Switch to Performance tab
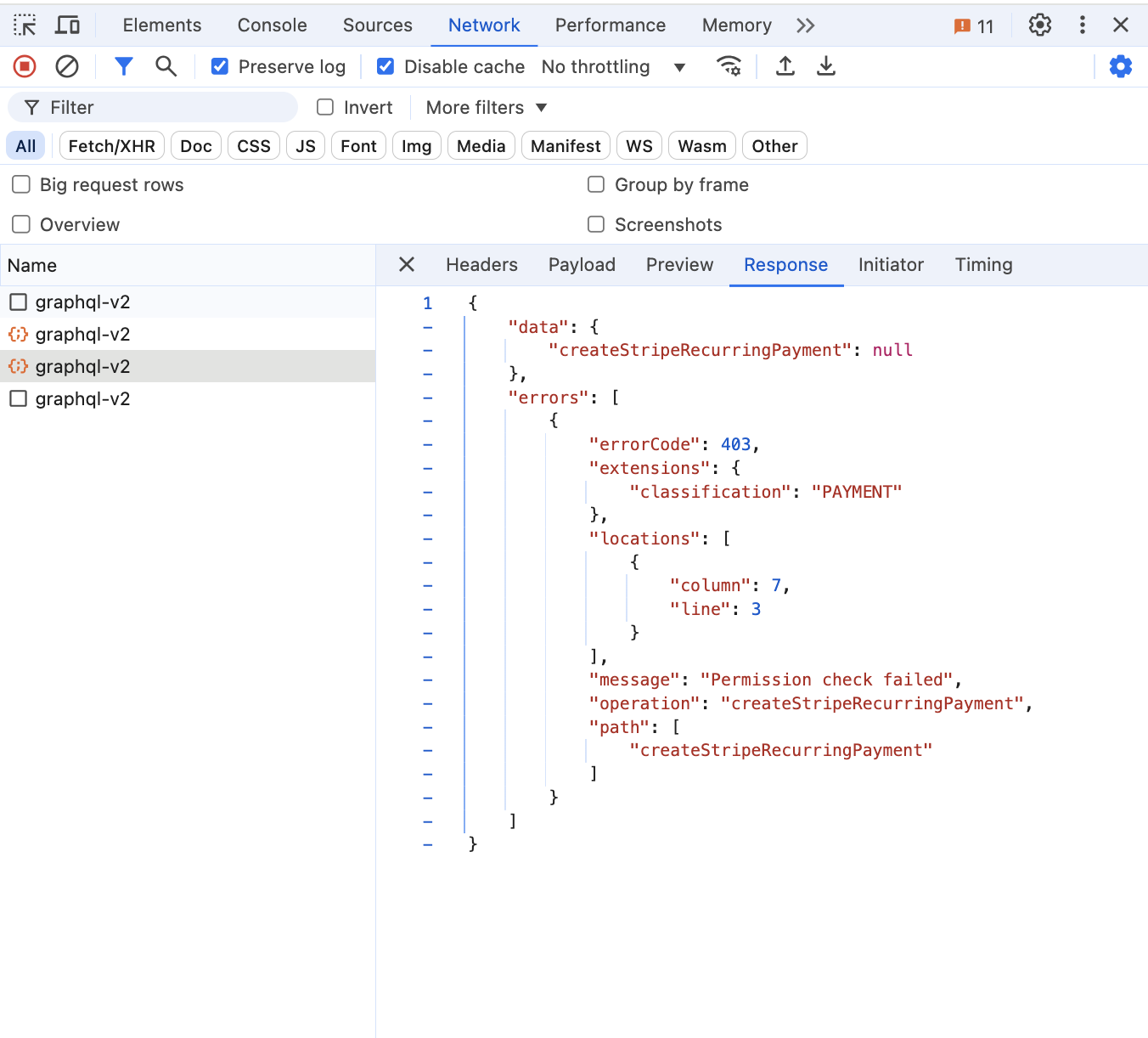 pyautogui.click(x=611, y=25)
